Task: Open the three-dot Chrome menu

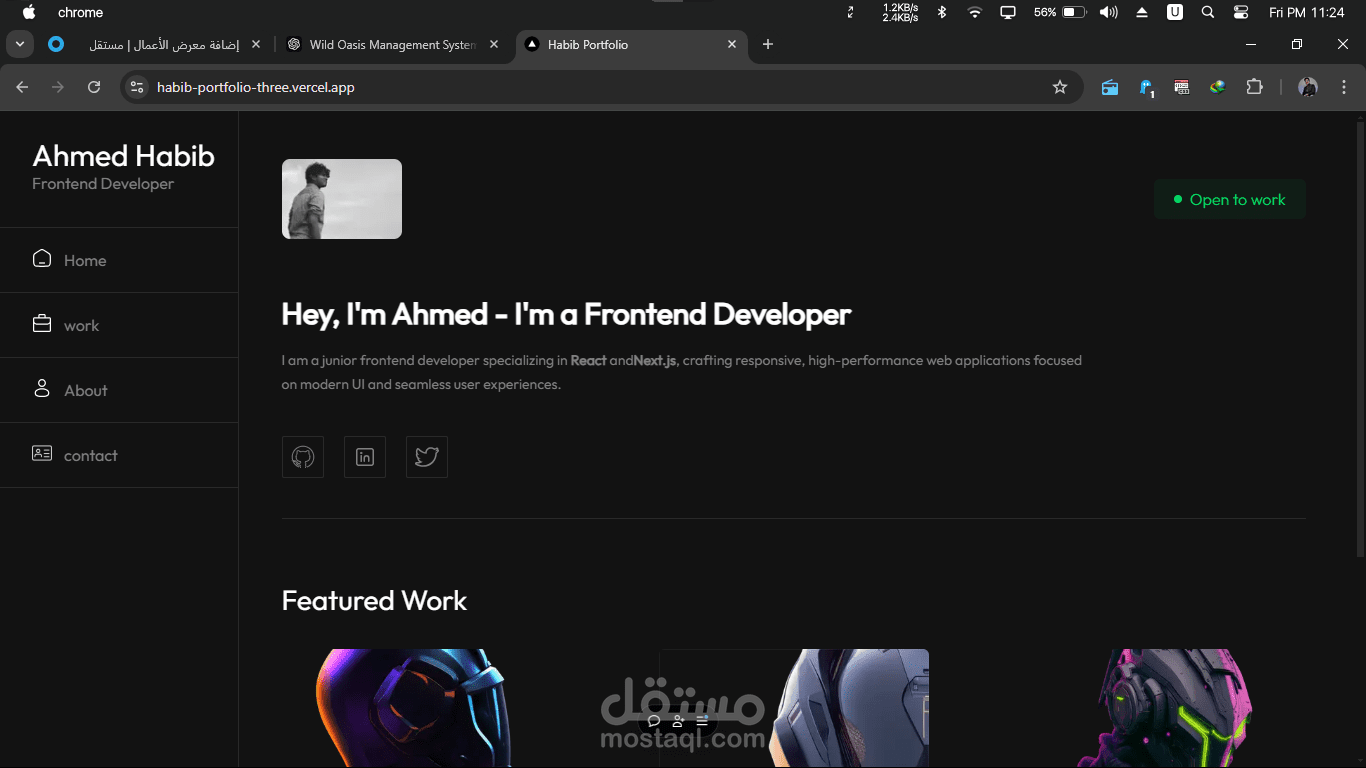Action: click(1343, 87)
